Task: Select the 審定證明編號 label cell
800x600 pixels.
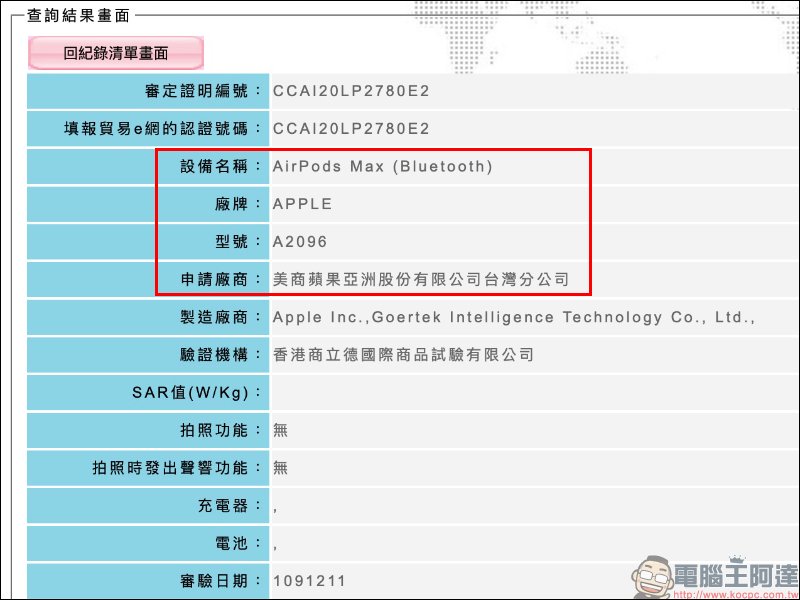Action: point(148,91)
